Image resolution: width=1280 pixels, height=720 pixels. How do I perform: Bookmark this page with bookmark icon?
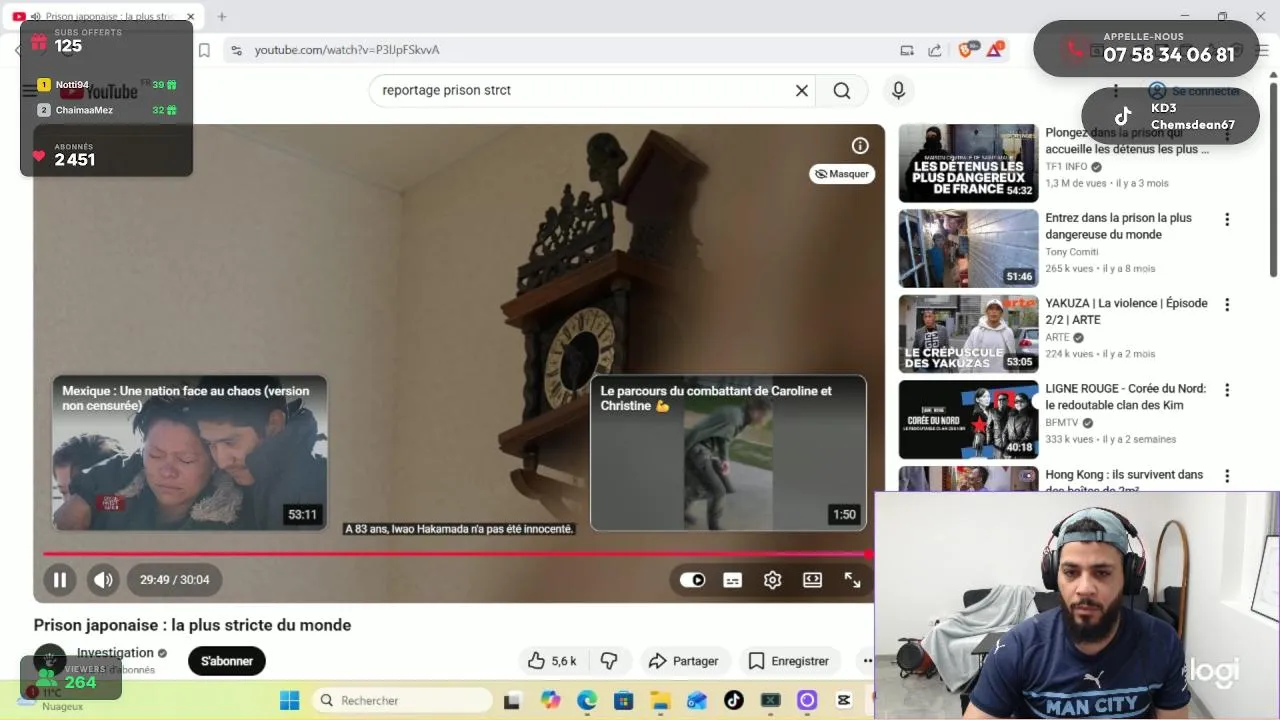coord(204,50)
